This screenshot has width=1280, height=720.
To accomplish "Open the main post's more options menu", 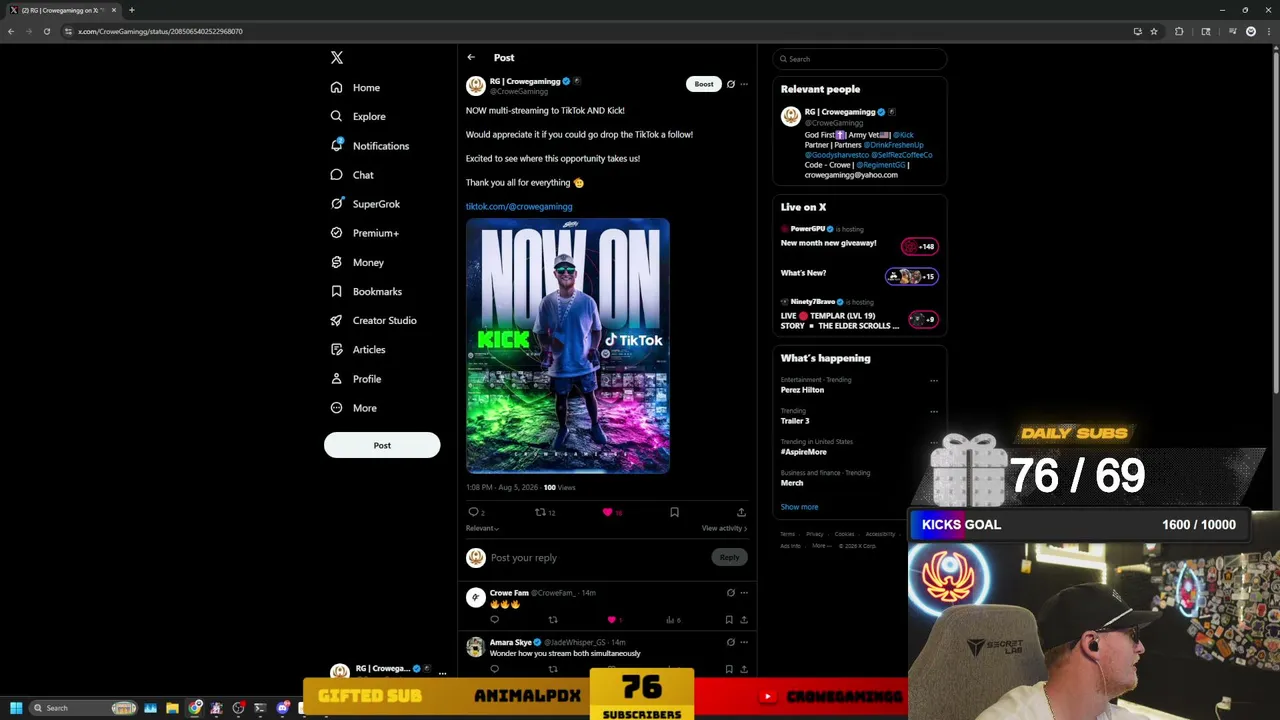I will click(744, 84).
